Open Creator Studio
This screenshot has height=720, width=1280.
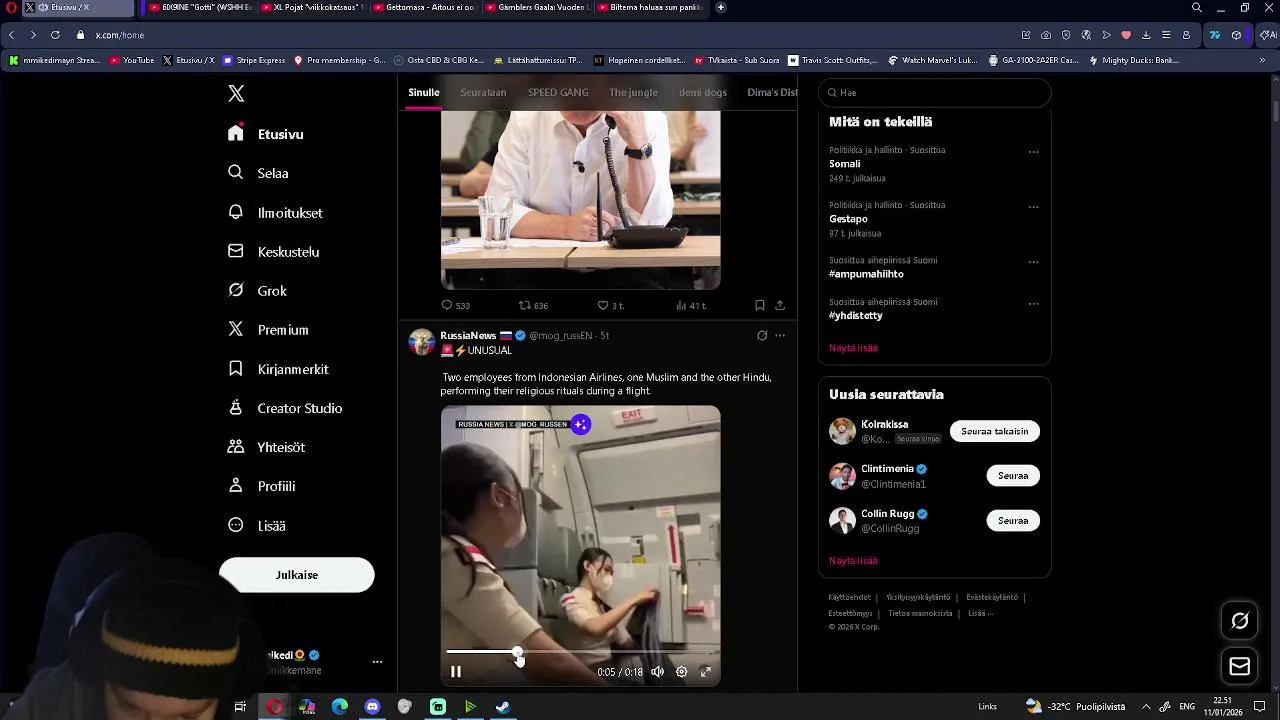point(285,408)
